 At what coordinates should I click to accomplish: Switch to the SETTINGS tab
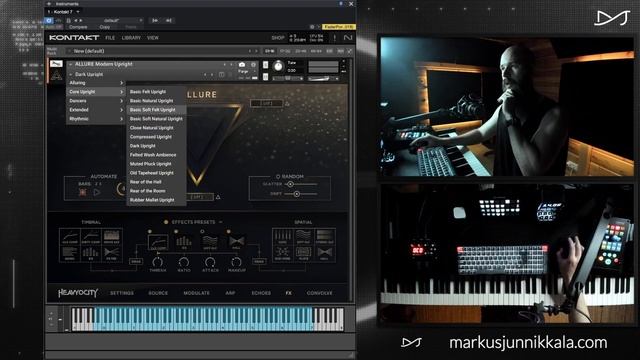(x=122, y=293)
